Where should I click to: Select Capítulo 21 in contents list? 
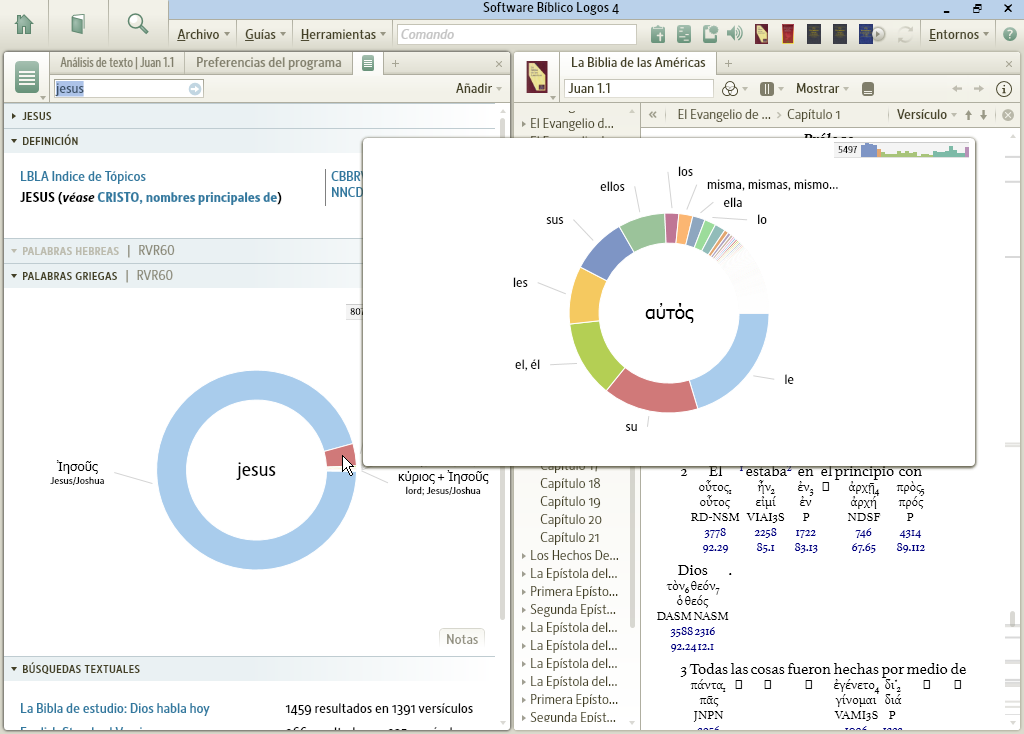coord(569,537)
